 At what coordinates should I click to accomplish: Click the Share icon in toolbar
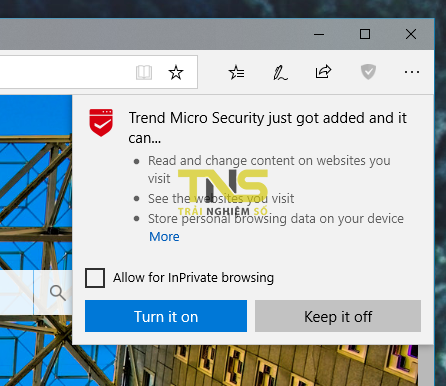(323, 71)
